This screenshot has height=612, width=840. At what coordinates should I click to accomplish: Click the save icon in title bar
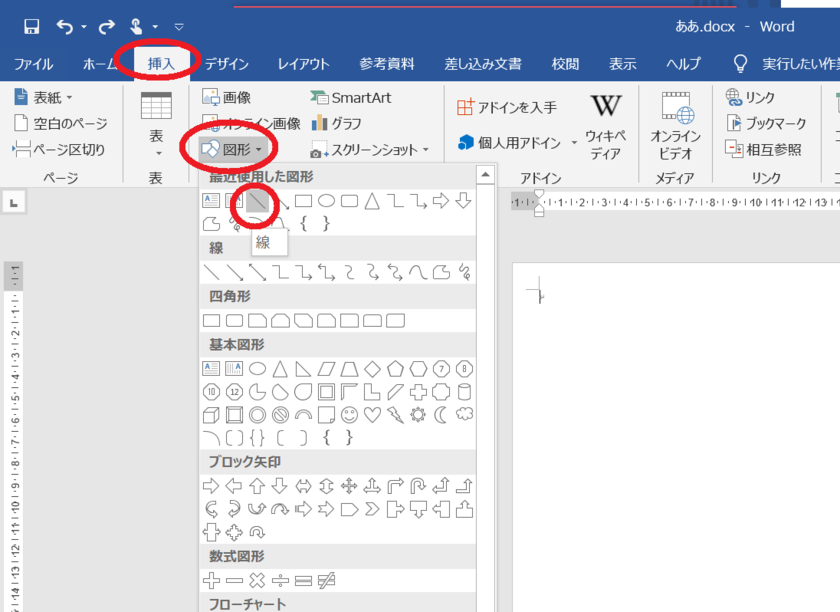[x=31, y=25]
